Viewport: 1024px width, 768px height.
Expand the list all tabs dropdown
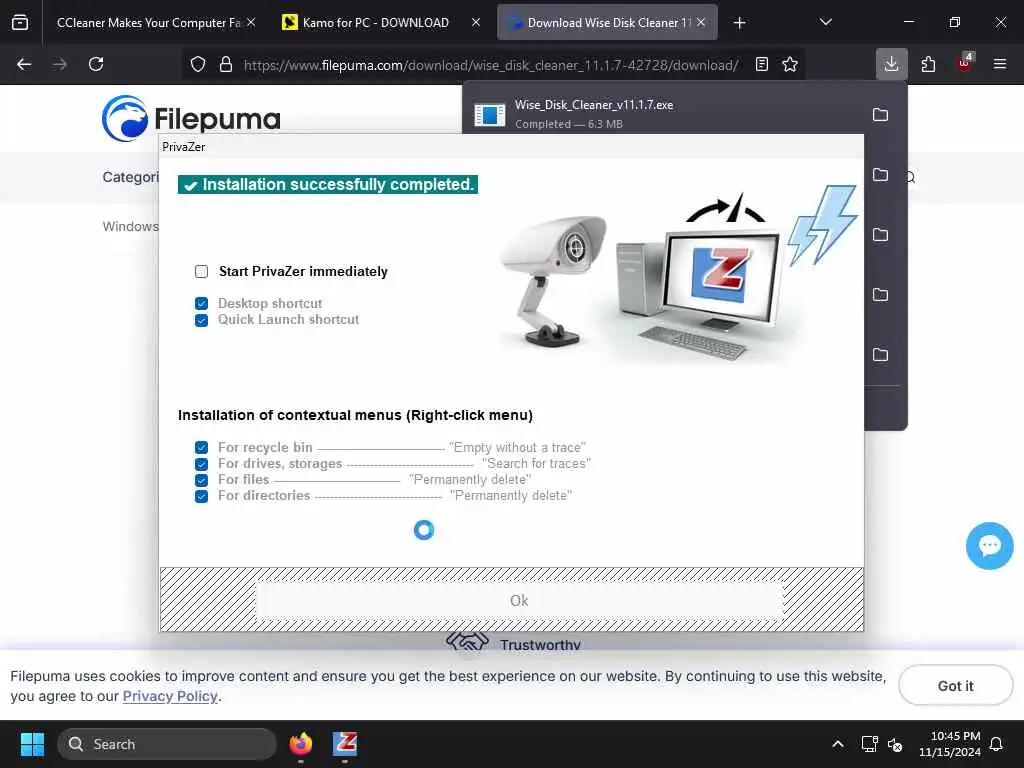pos(825,22)
